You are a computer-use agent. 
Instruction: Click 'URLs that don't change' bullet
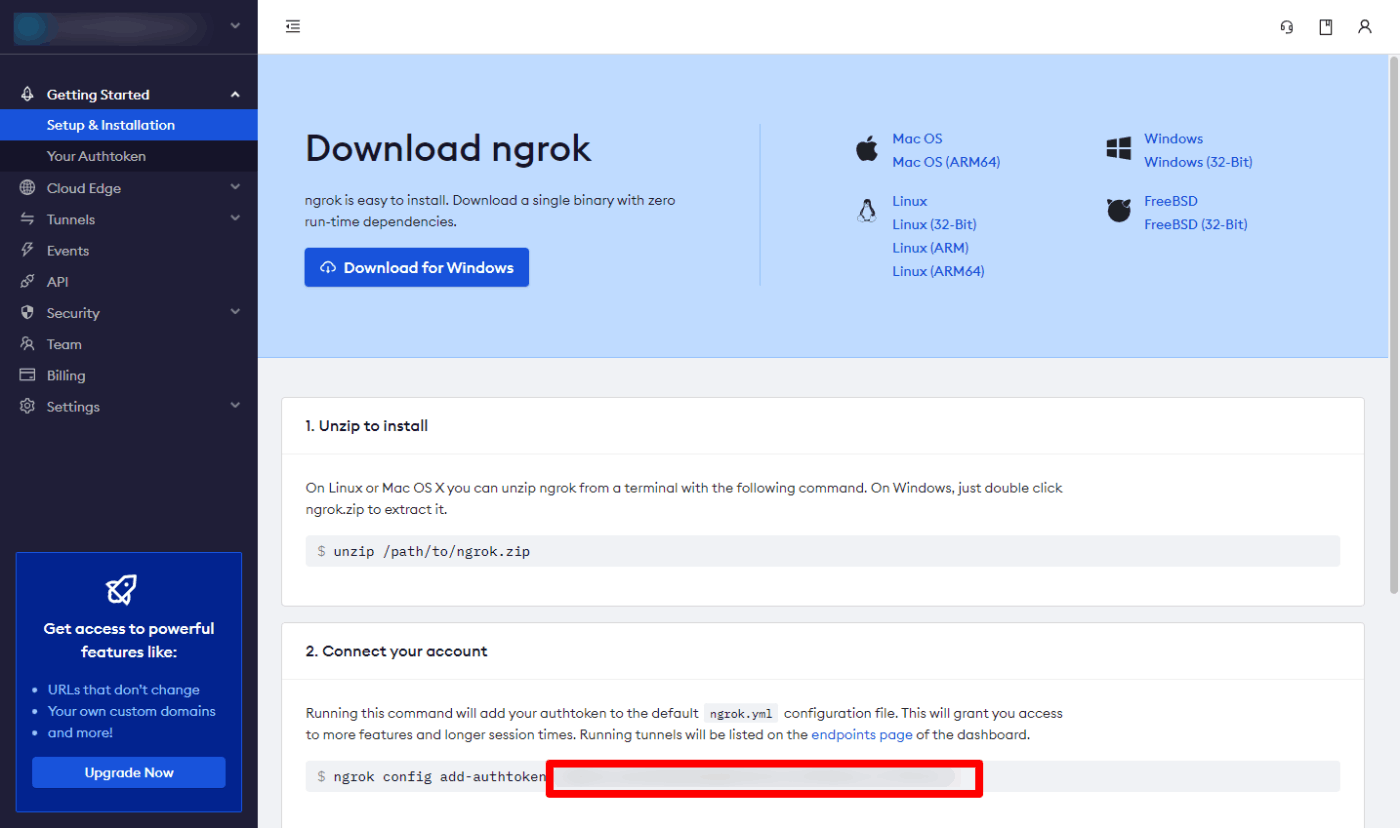pyautogui.click(x=124, y=690)
